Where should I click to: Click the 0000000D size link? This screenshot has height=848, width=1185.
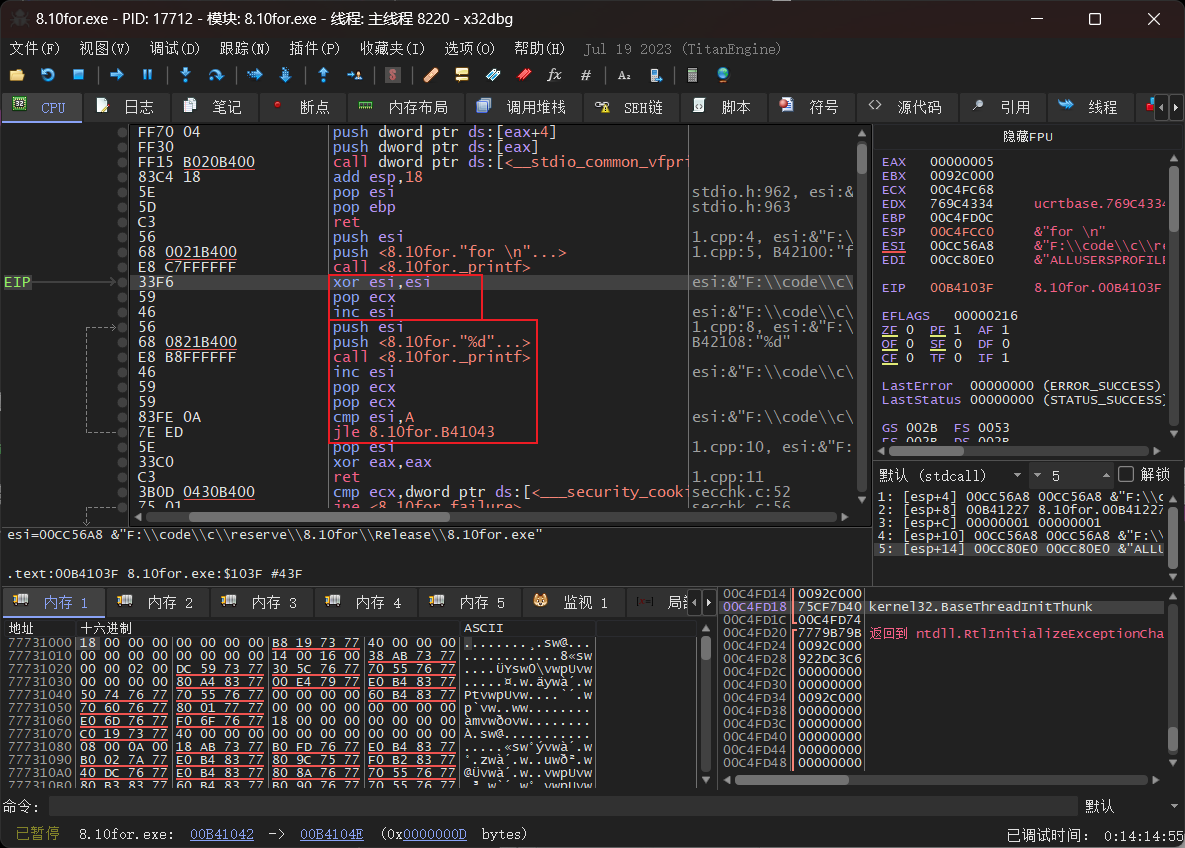click(435, 834)
